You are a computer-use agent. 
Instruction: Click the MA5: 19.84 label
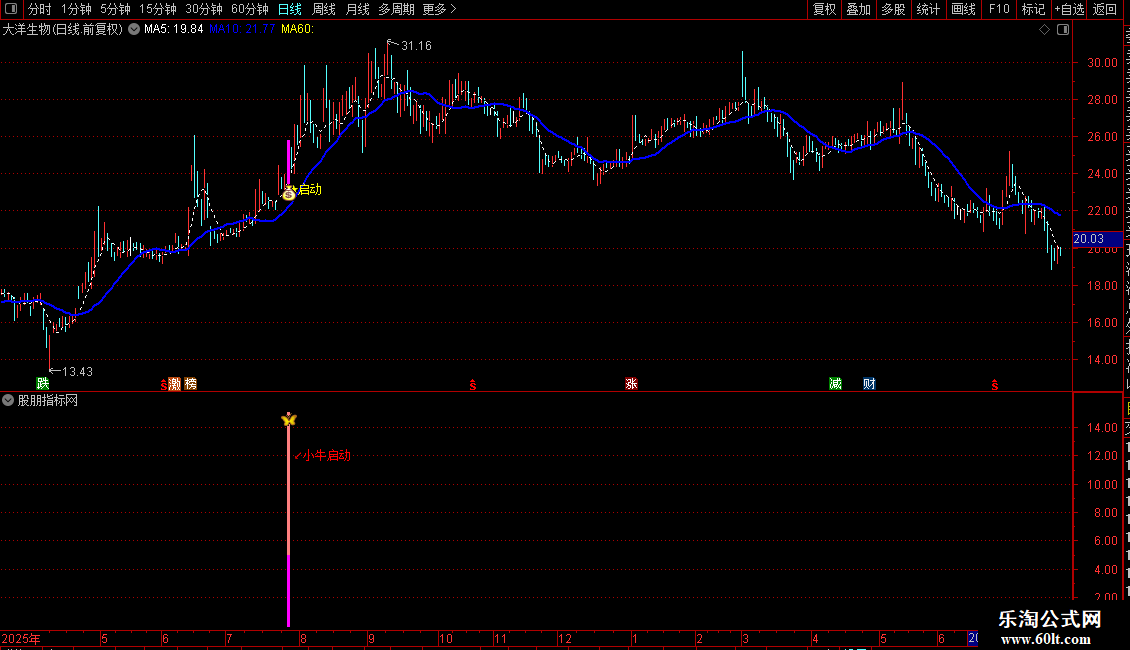click(174, 30)
